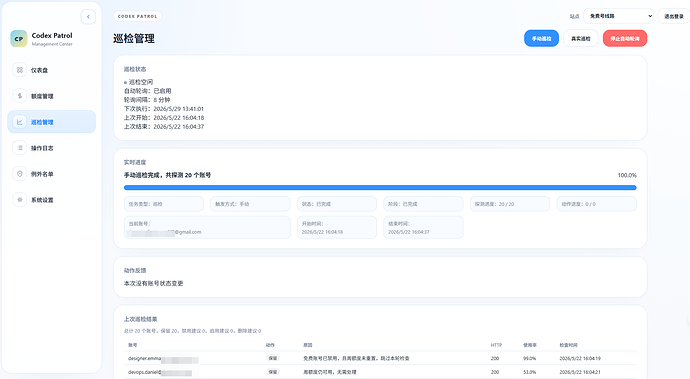This screenshot has width=690, height=379.
Task: Click the 上次结束 time line
Action: pyautogui.click(x=164, y=127)
